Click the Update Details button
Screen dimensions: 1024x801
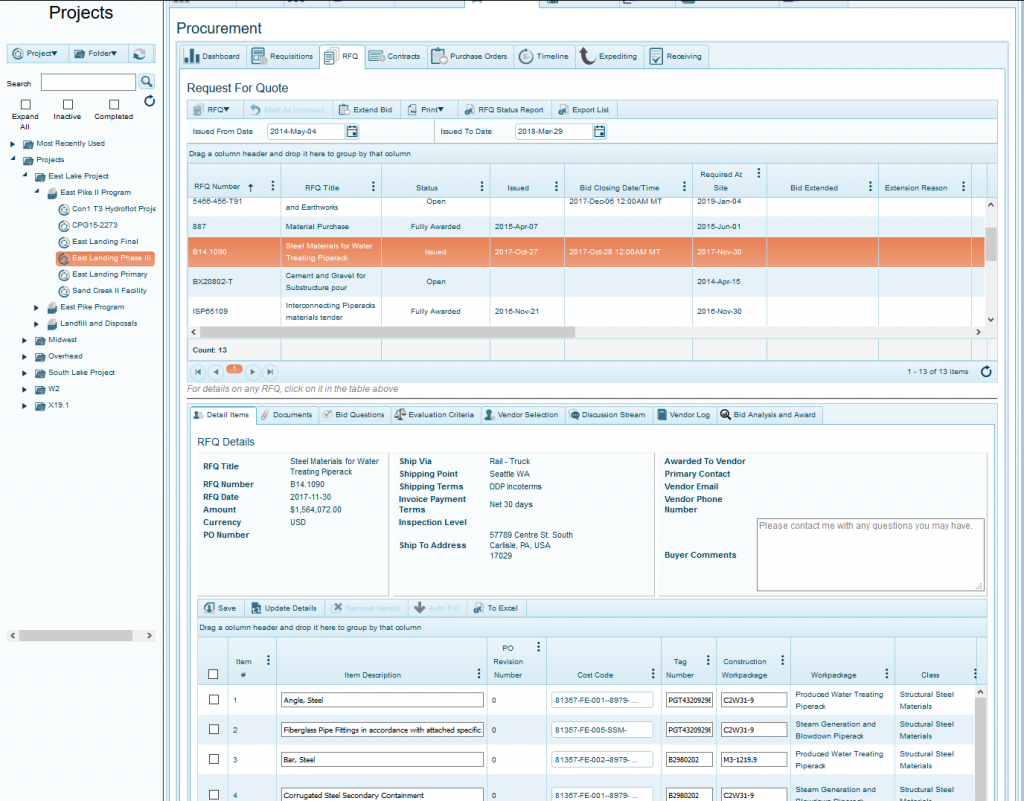286,607
